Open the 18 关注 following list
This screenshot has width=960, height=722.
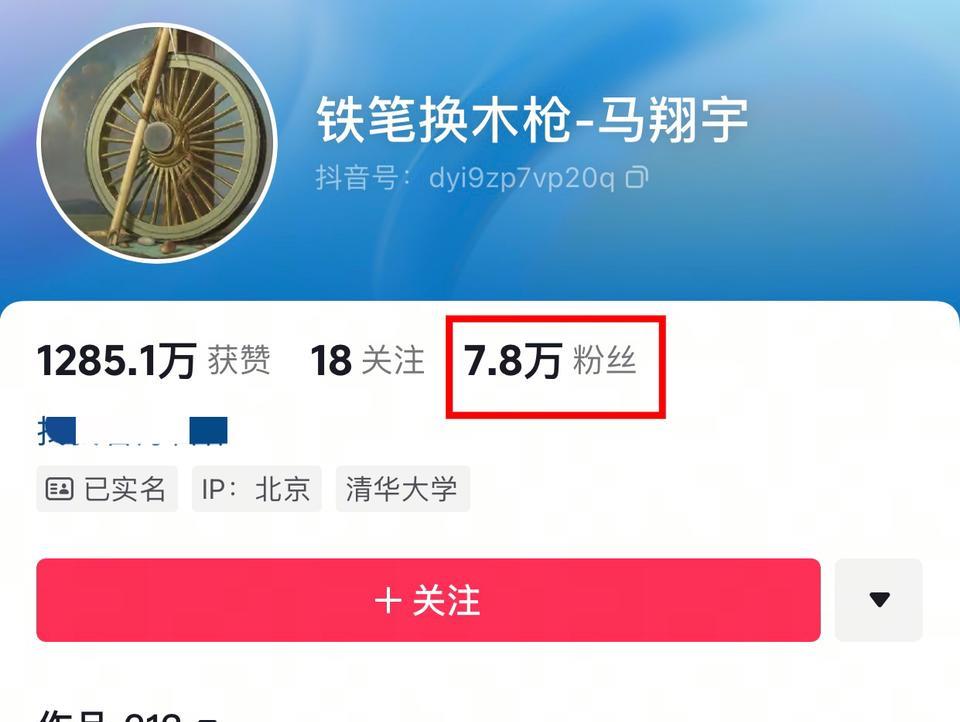367,360
